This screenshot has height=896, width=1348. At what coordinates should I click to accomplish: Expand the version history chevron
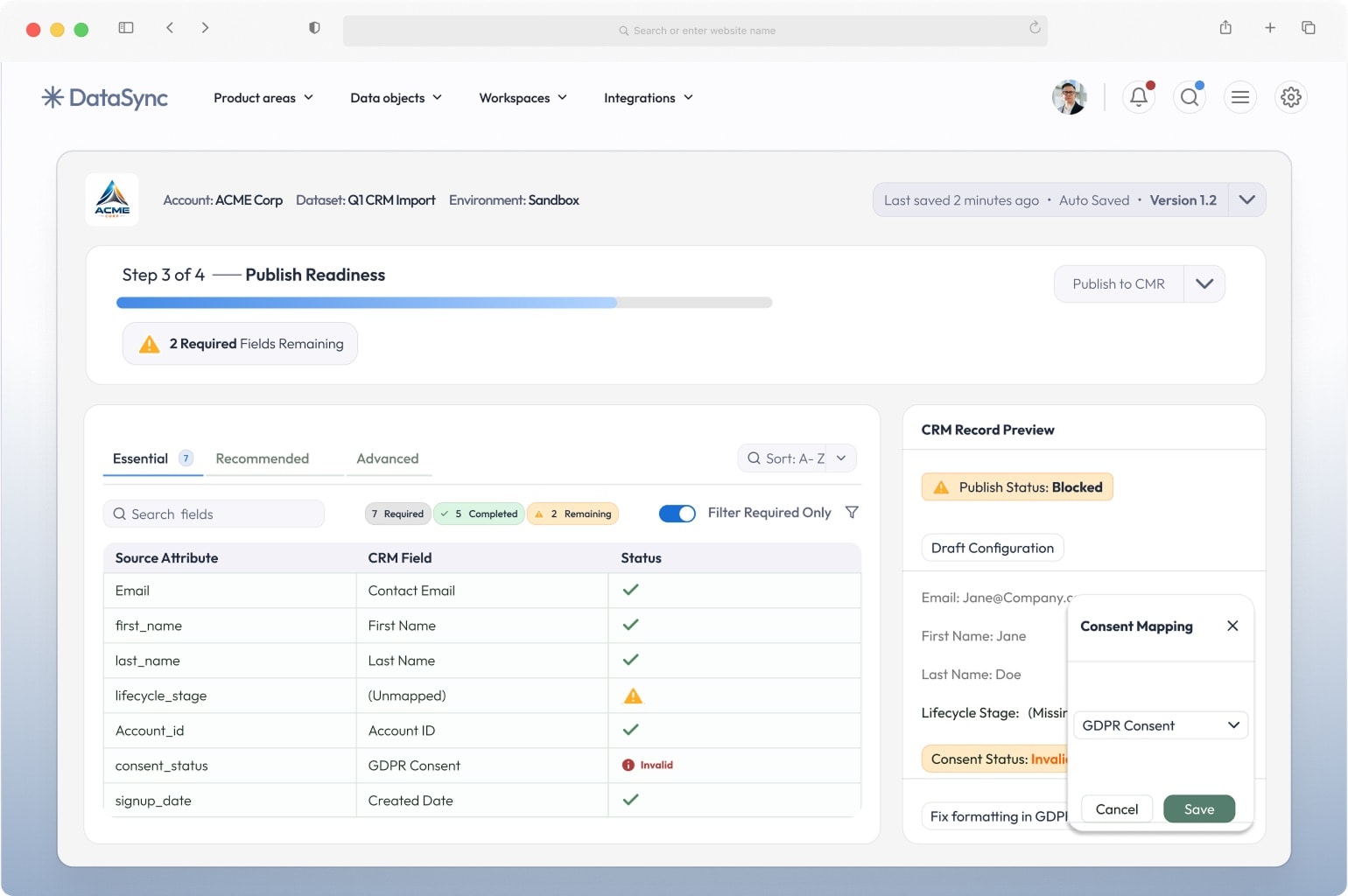1246,199
